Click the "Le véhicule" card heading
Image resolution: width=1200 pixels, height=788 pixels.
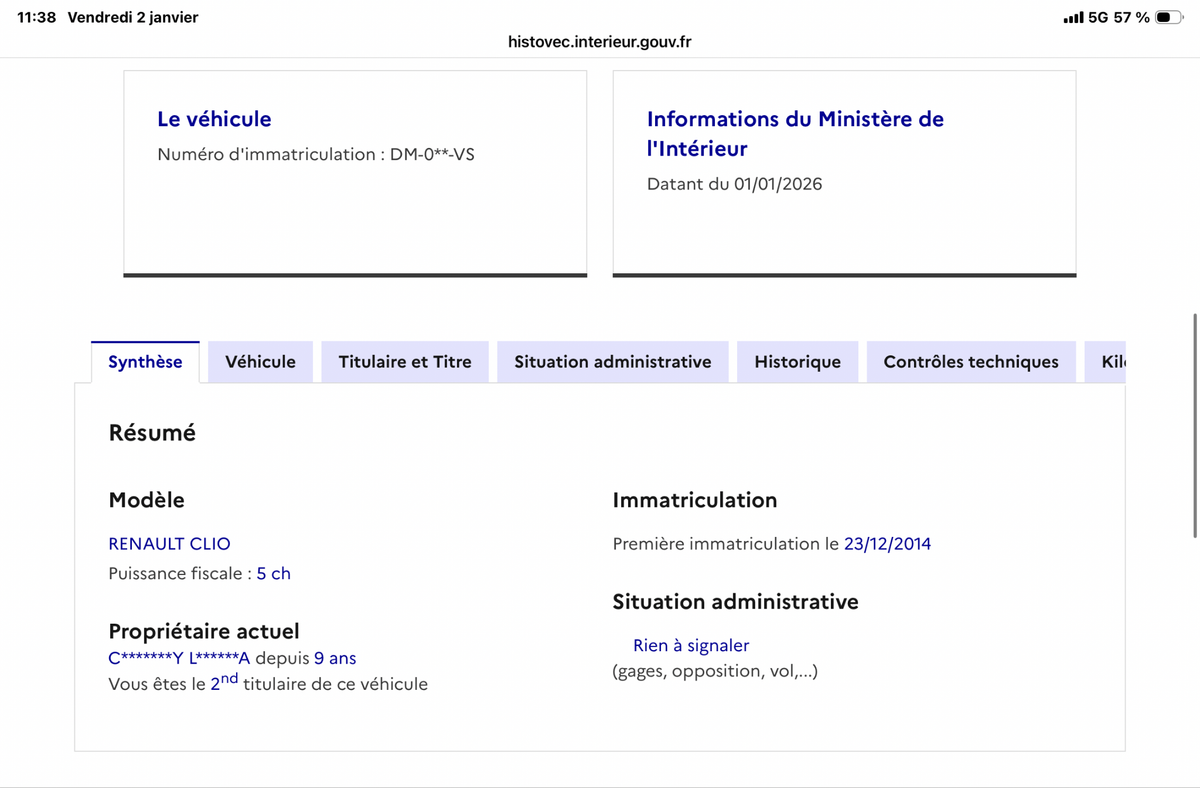[x=214, y=119]
